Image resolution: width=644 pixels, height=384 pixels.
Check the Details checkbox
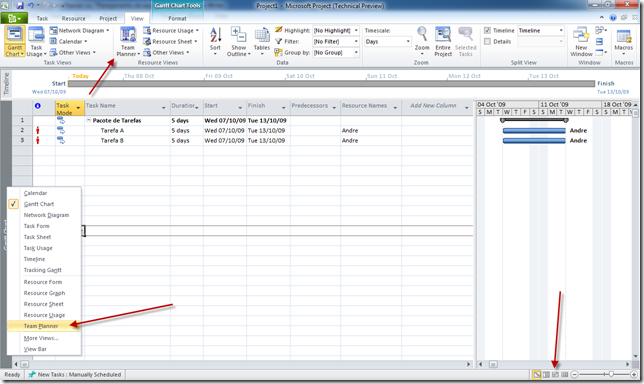click(488, 41)
